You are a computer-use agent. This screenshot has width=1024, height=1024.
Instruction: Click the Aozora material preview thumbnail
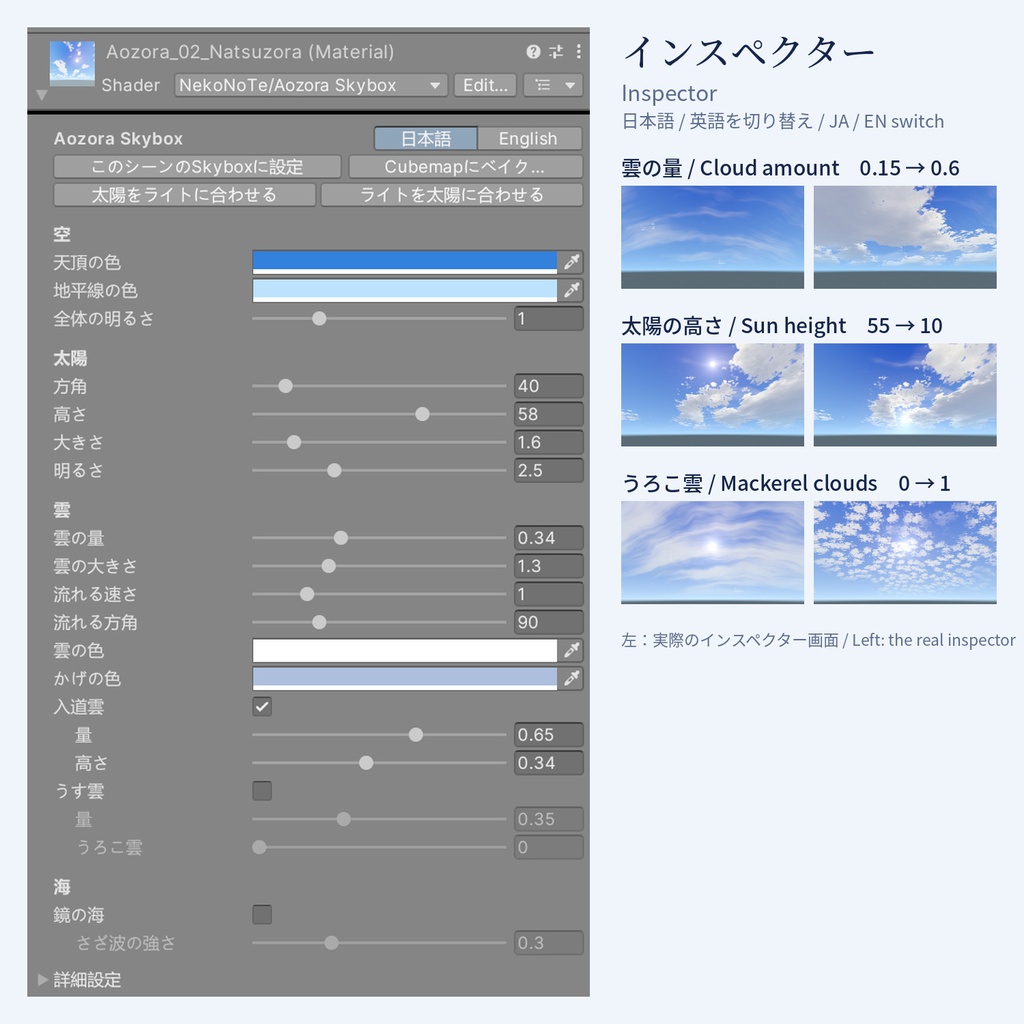click(72, 63)
